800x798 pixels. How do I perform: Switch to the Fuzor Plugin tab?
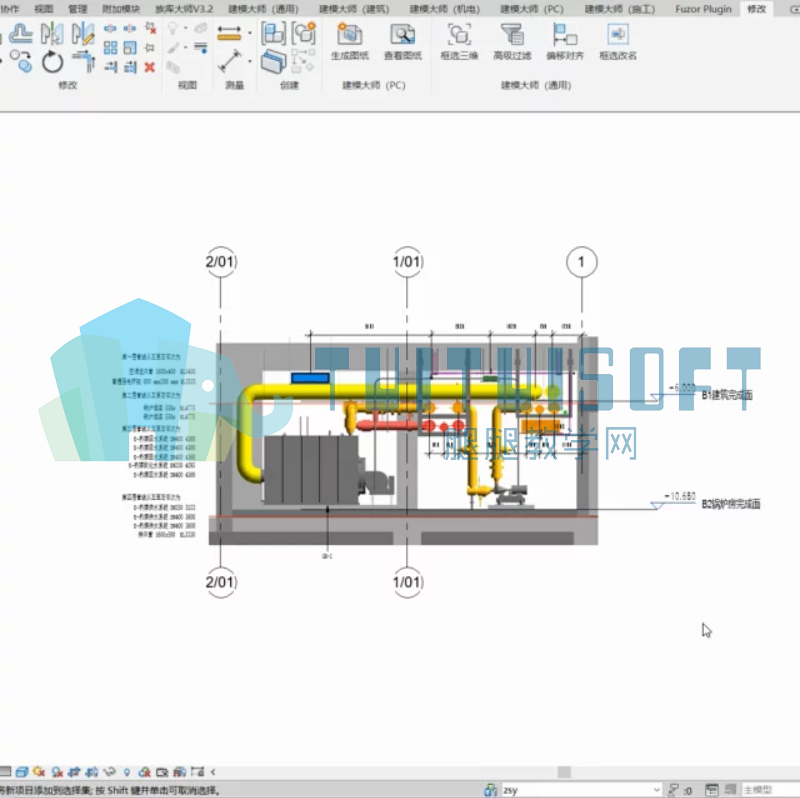coord(703,9)
